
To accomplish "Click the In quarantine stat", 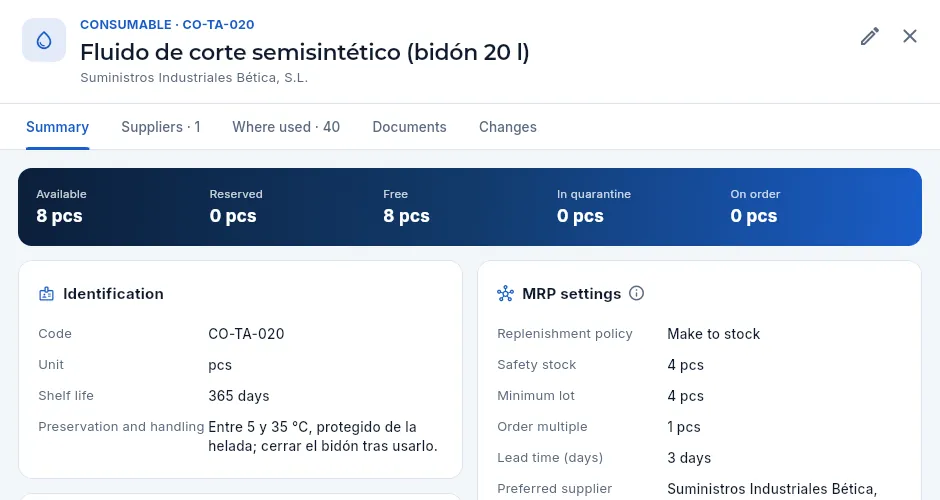I will [593, 207].
